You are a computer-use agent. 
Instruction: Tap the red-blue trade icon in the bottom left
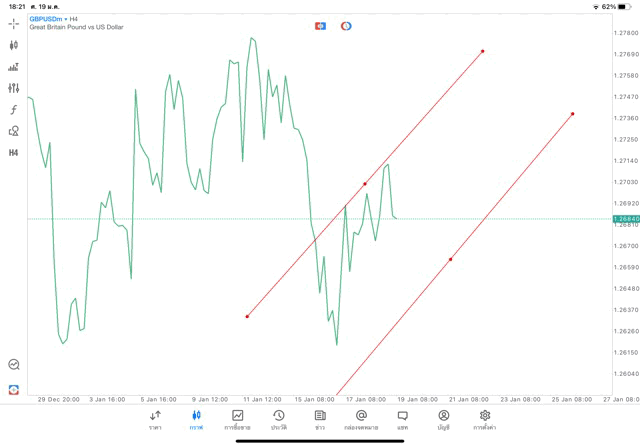point(14,389)
